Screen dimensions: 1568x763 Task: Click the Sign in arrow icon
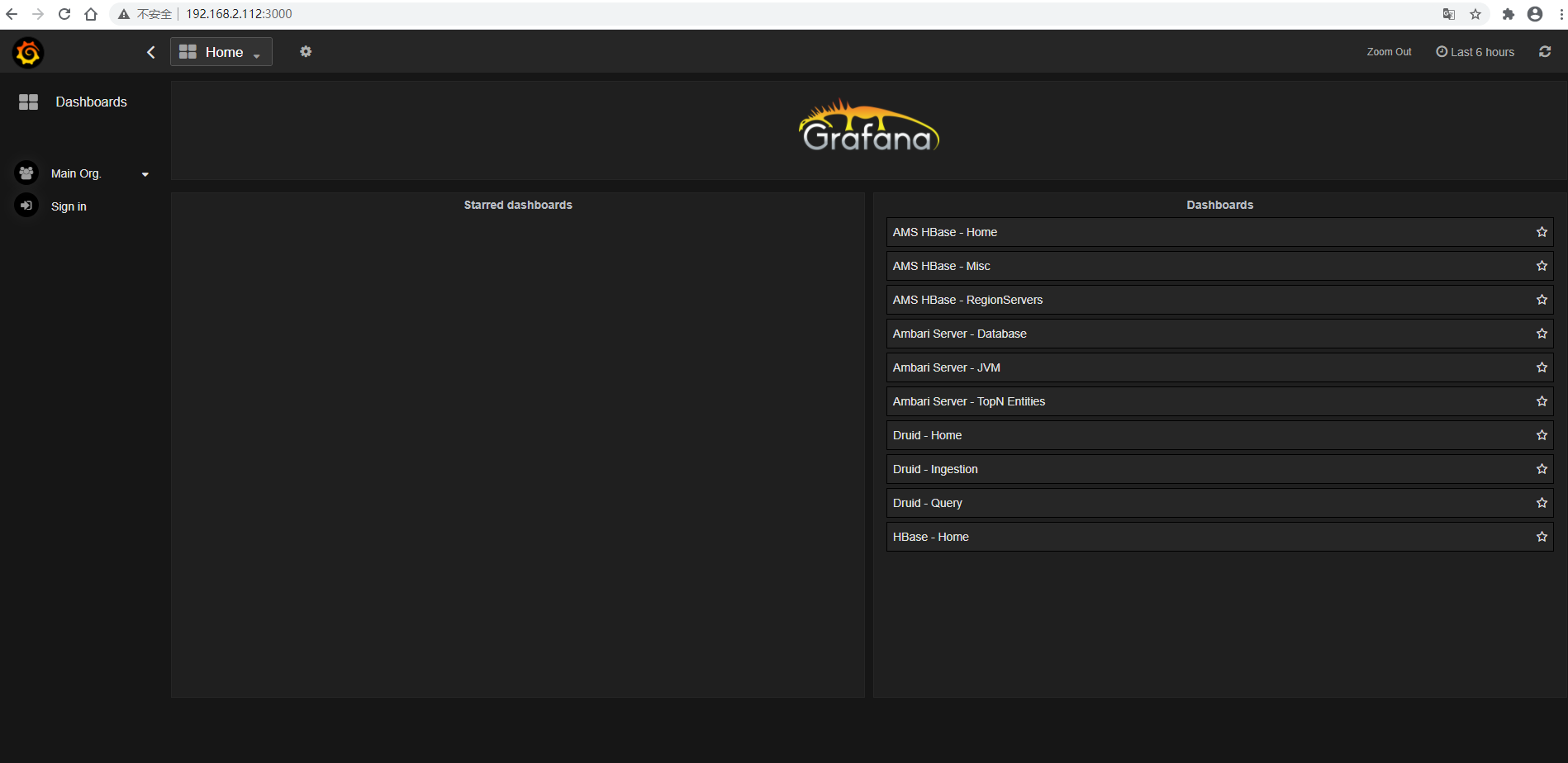pyautogui.click(x=26, y=205)
